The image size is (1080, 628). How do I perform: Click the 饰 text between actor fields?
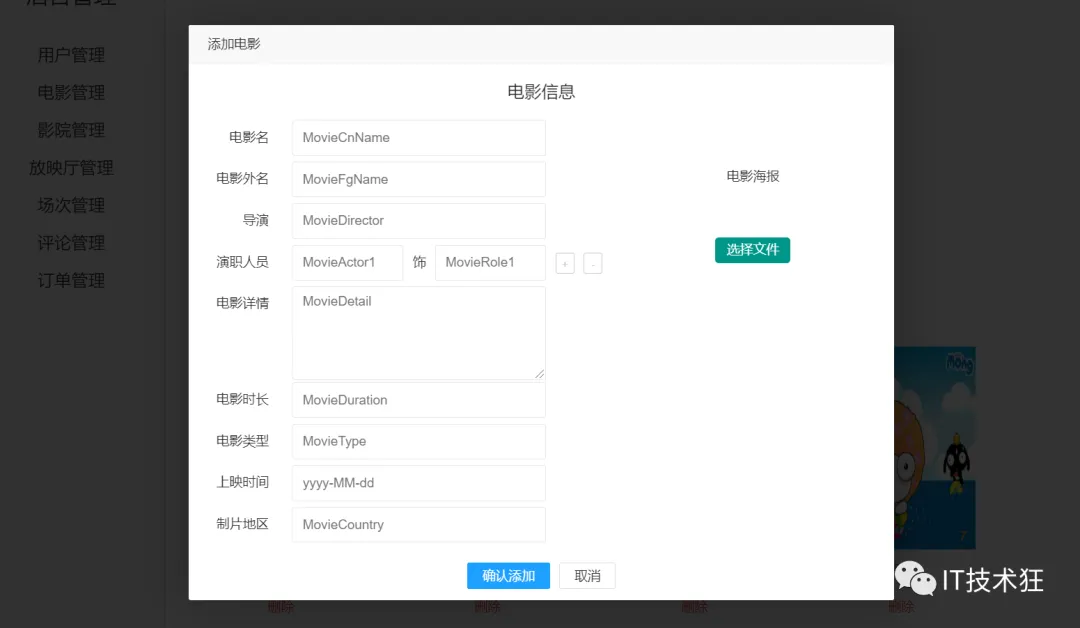419,262
